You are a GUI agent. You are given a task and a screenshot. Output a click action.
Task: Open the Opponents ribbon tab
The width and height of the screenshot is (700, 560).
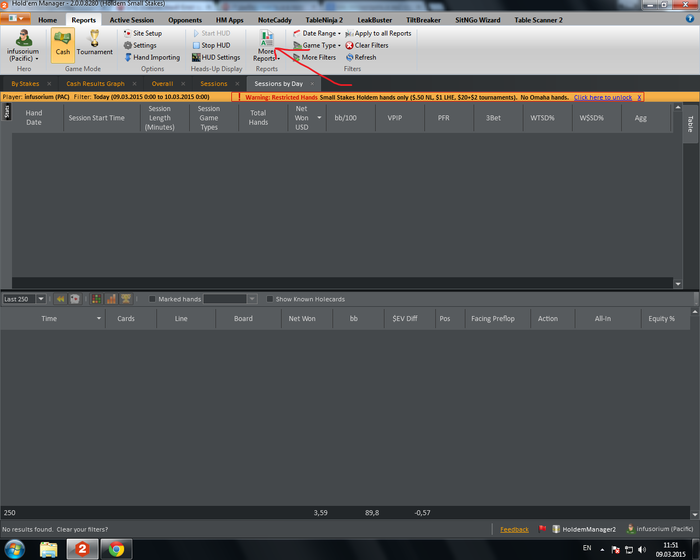pos(185,20)
